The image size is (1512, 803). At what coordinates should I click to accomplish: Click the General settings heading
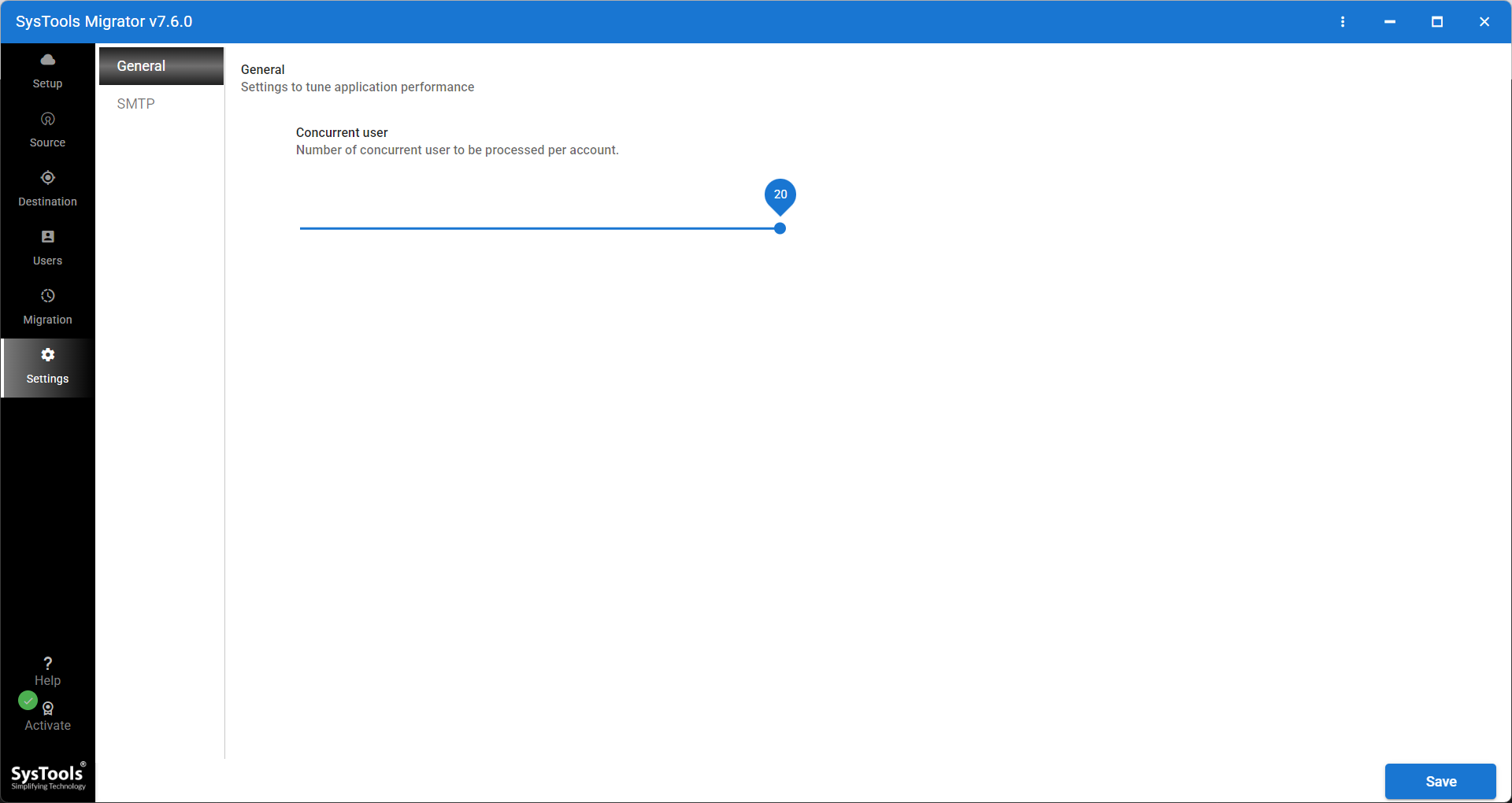tap(263, 69)
